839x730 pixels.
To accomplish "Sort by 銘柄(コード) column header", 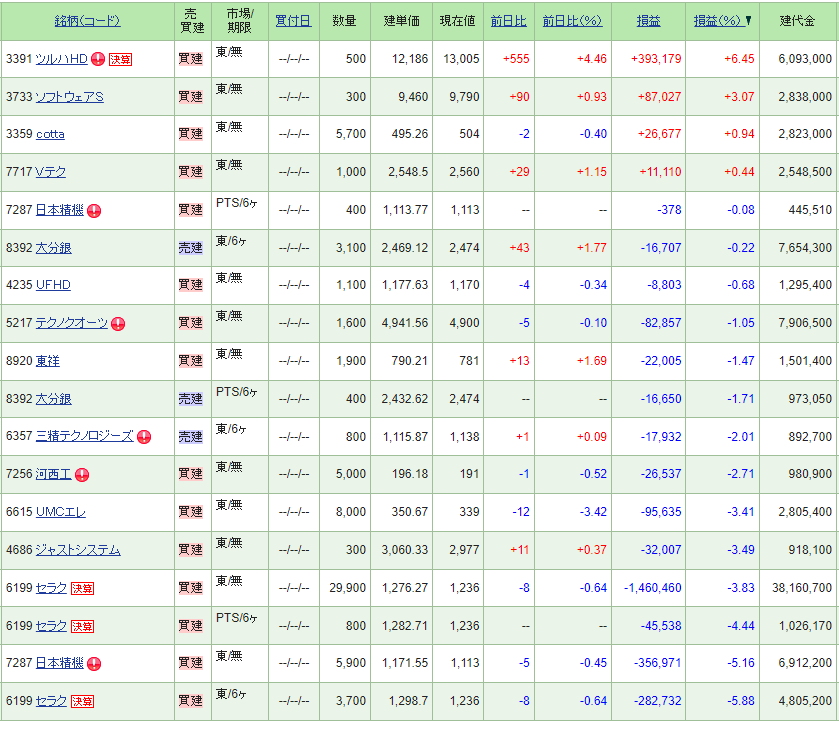I will 87,21.
